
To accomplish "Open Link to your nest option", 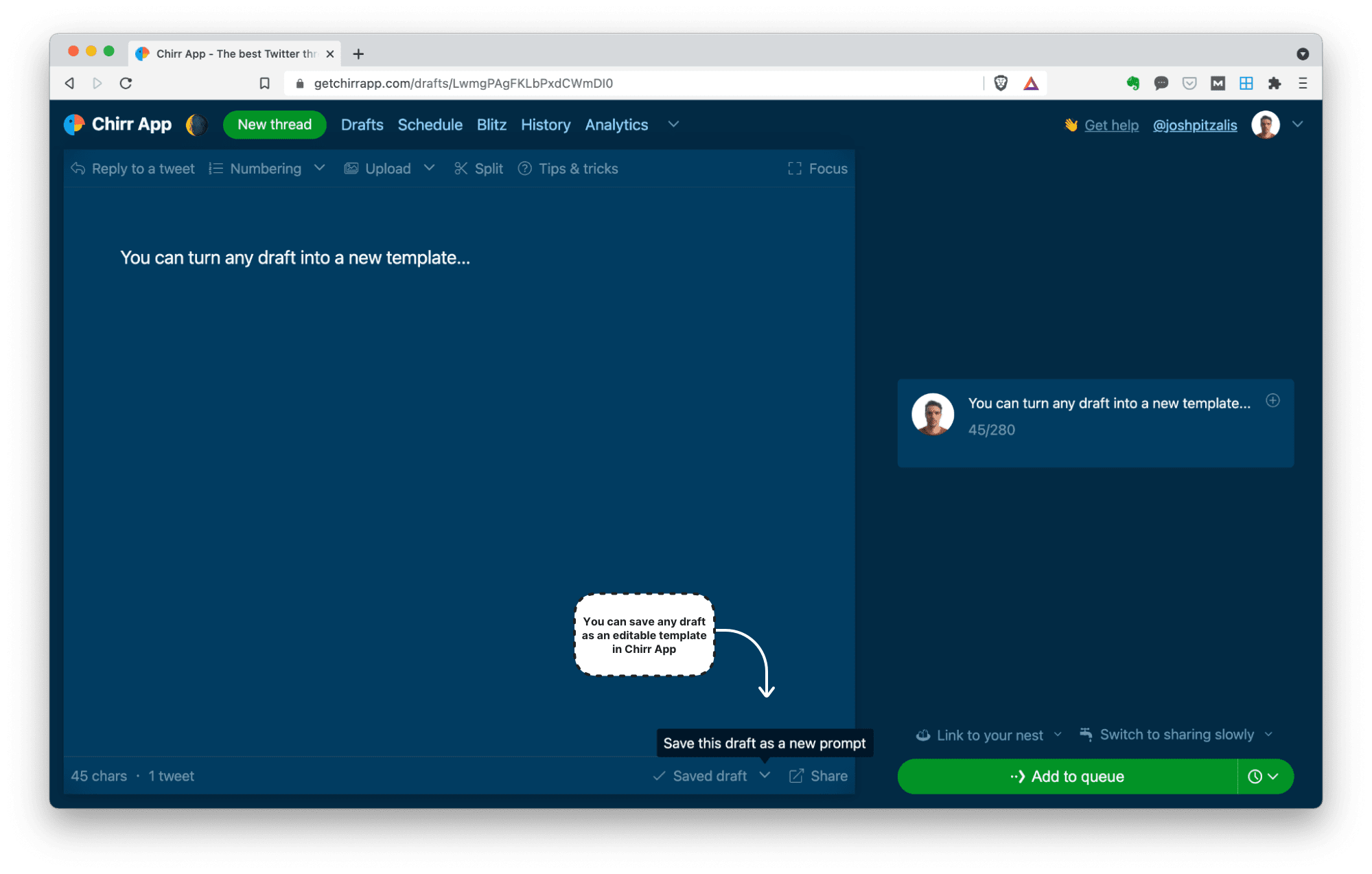I will pos(989,735).
